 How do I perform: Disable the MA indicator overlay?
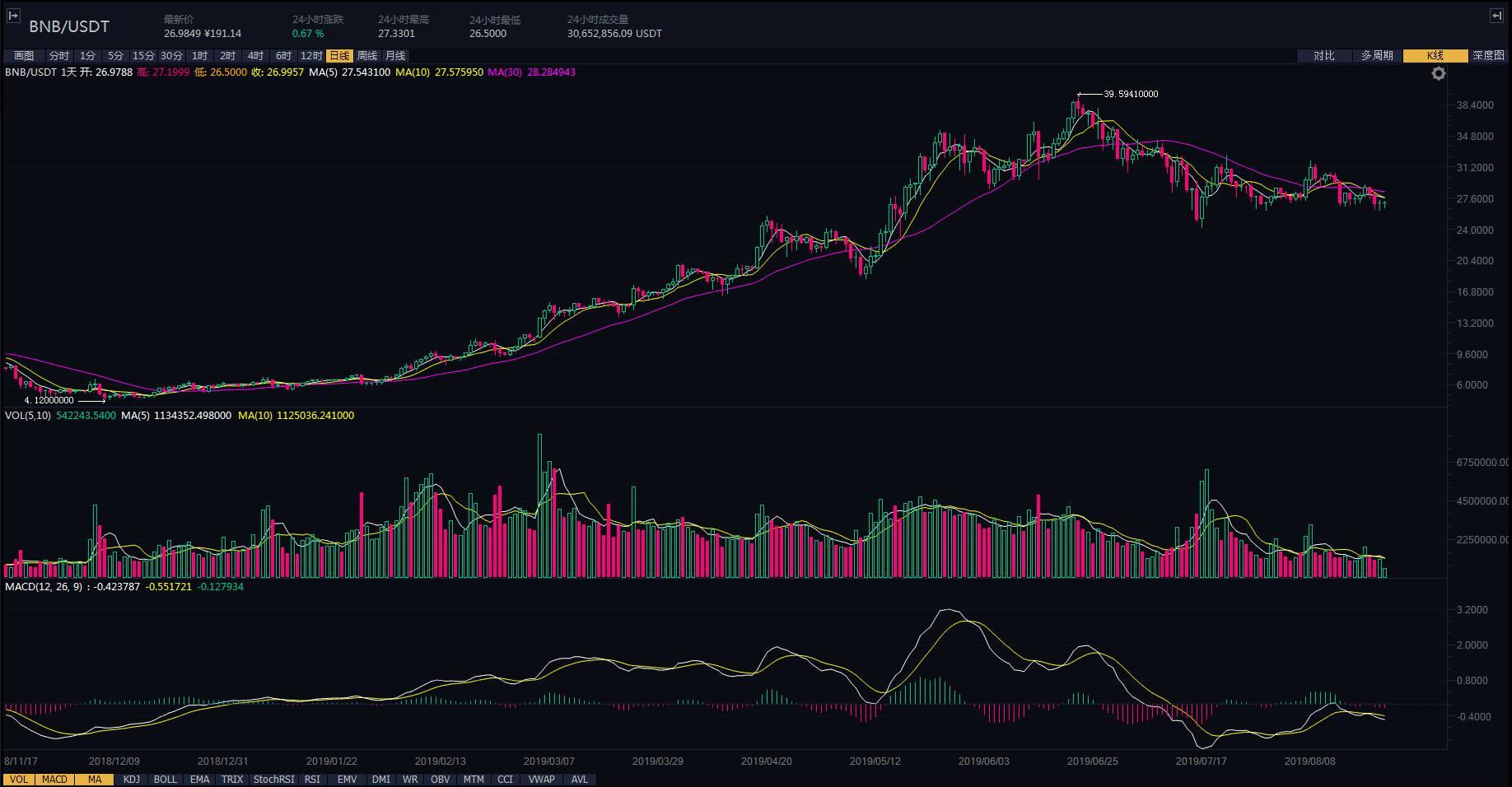95,779
